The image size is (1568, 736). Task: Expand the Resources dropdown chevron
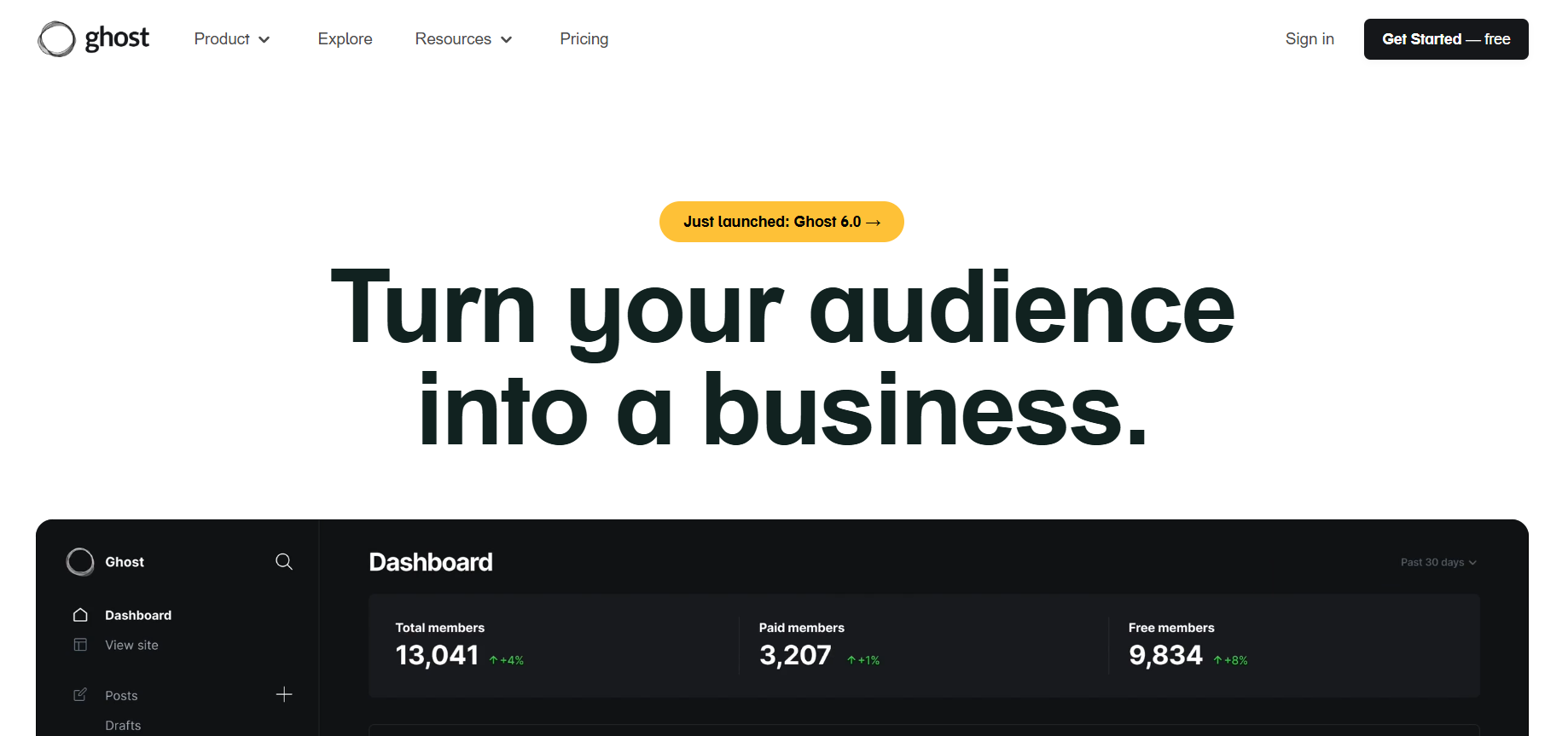coord(507,39)
